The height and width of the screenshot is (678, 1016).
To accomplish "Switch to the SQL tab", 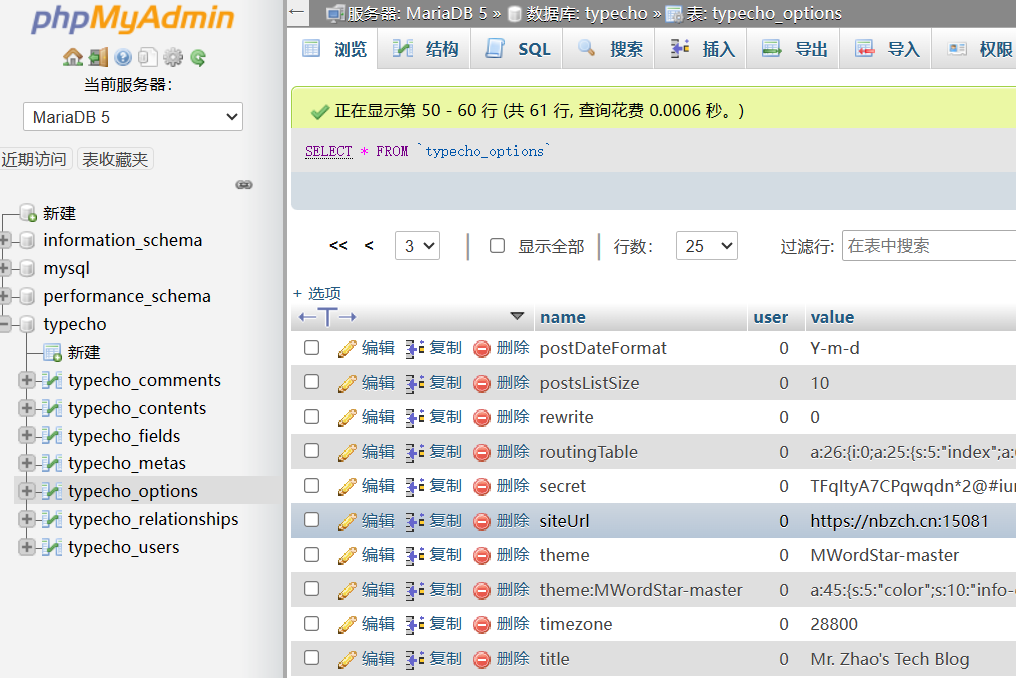I will 518,49.
